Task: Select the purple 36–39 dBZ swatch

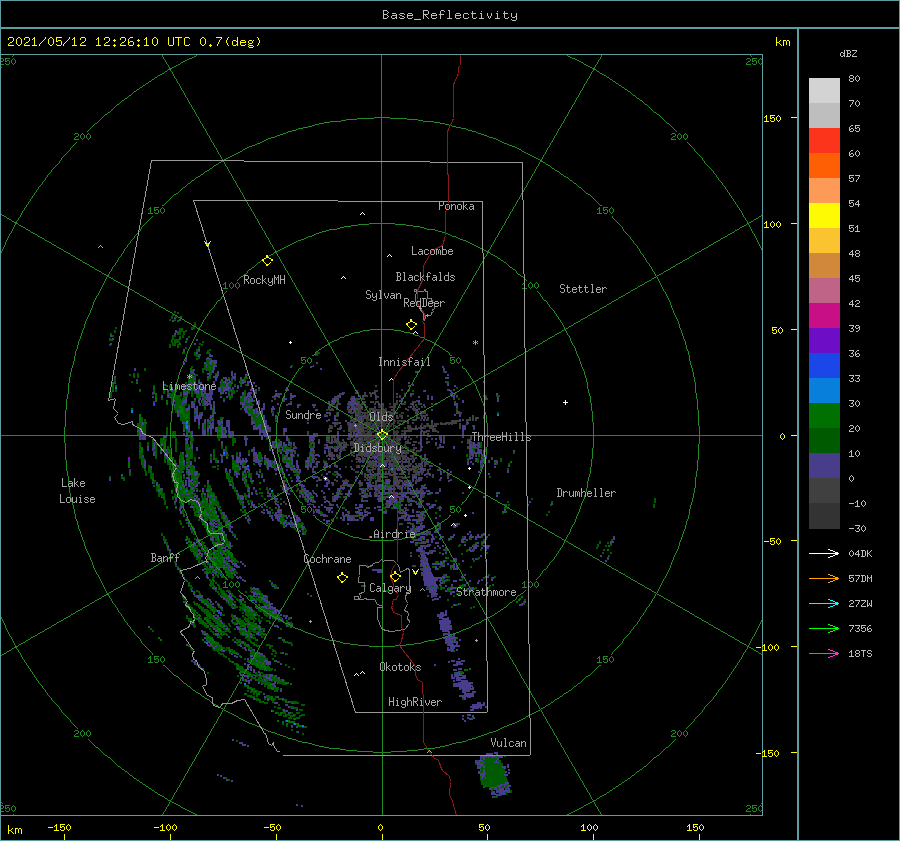Action: [824, 341]
